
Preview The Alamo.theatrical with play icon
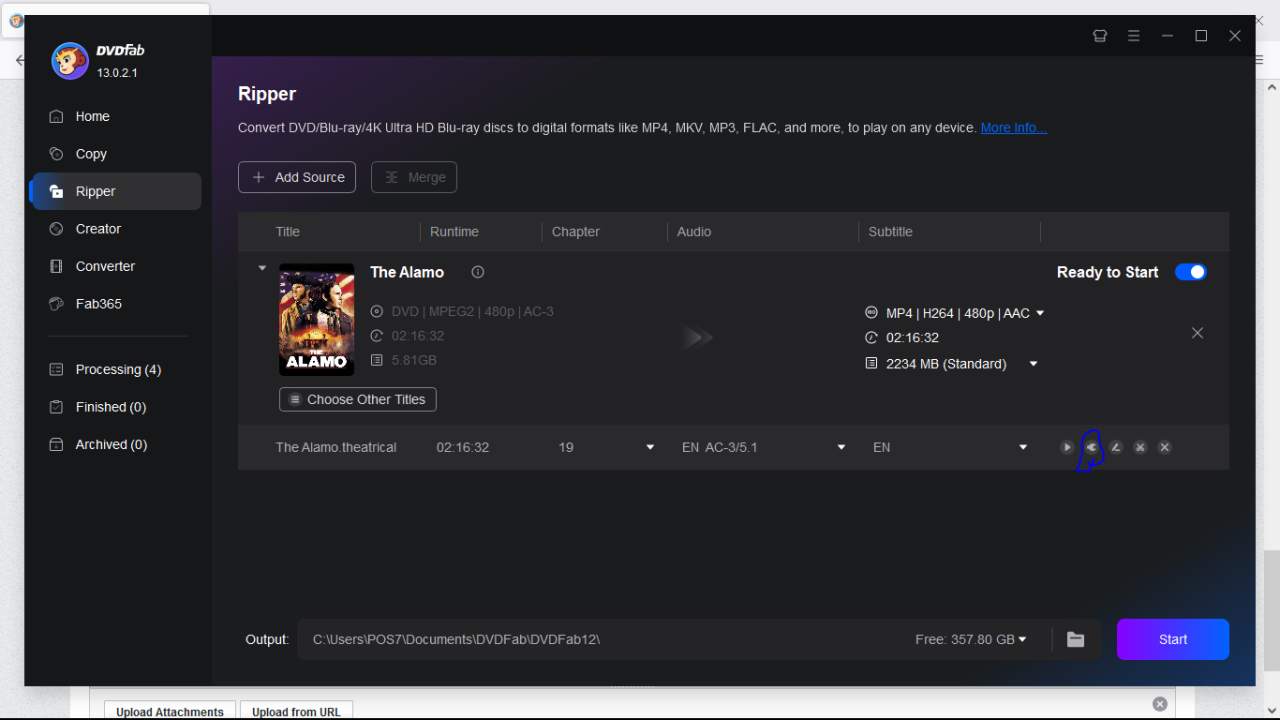pyautogui.click(x=1067, y=447)
